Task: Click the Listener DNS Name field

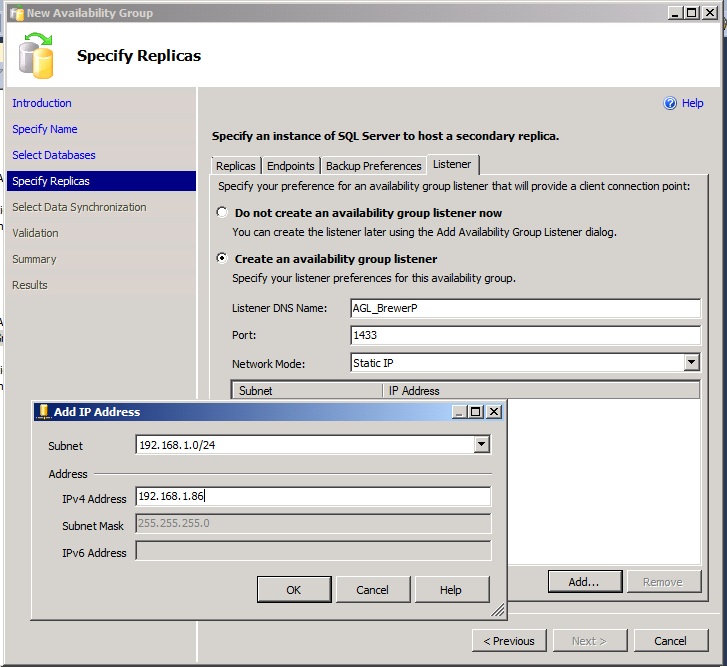Action: coord(525,308)
